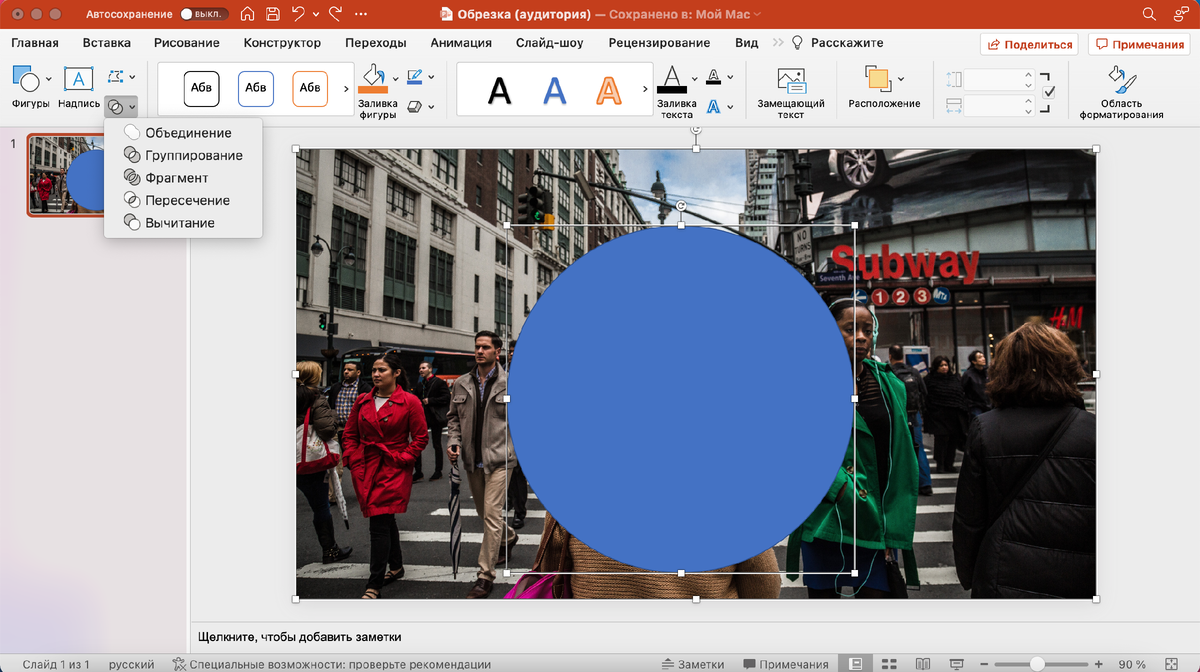Expand the shape fill color dropdown
The image size is (1200, 672).
(395, 79)
